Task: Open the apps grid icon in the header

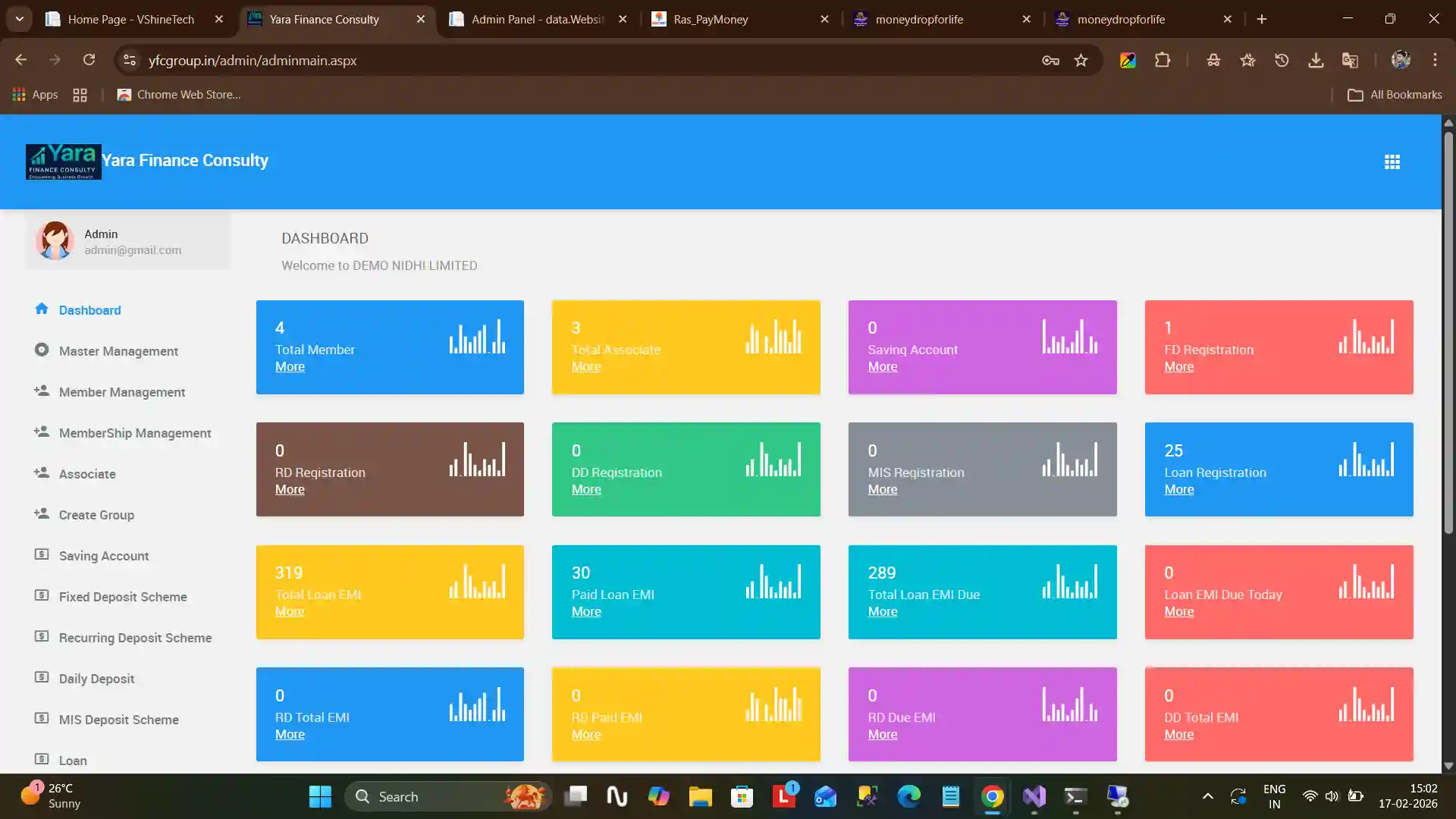Action: (1392, 162)
